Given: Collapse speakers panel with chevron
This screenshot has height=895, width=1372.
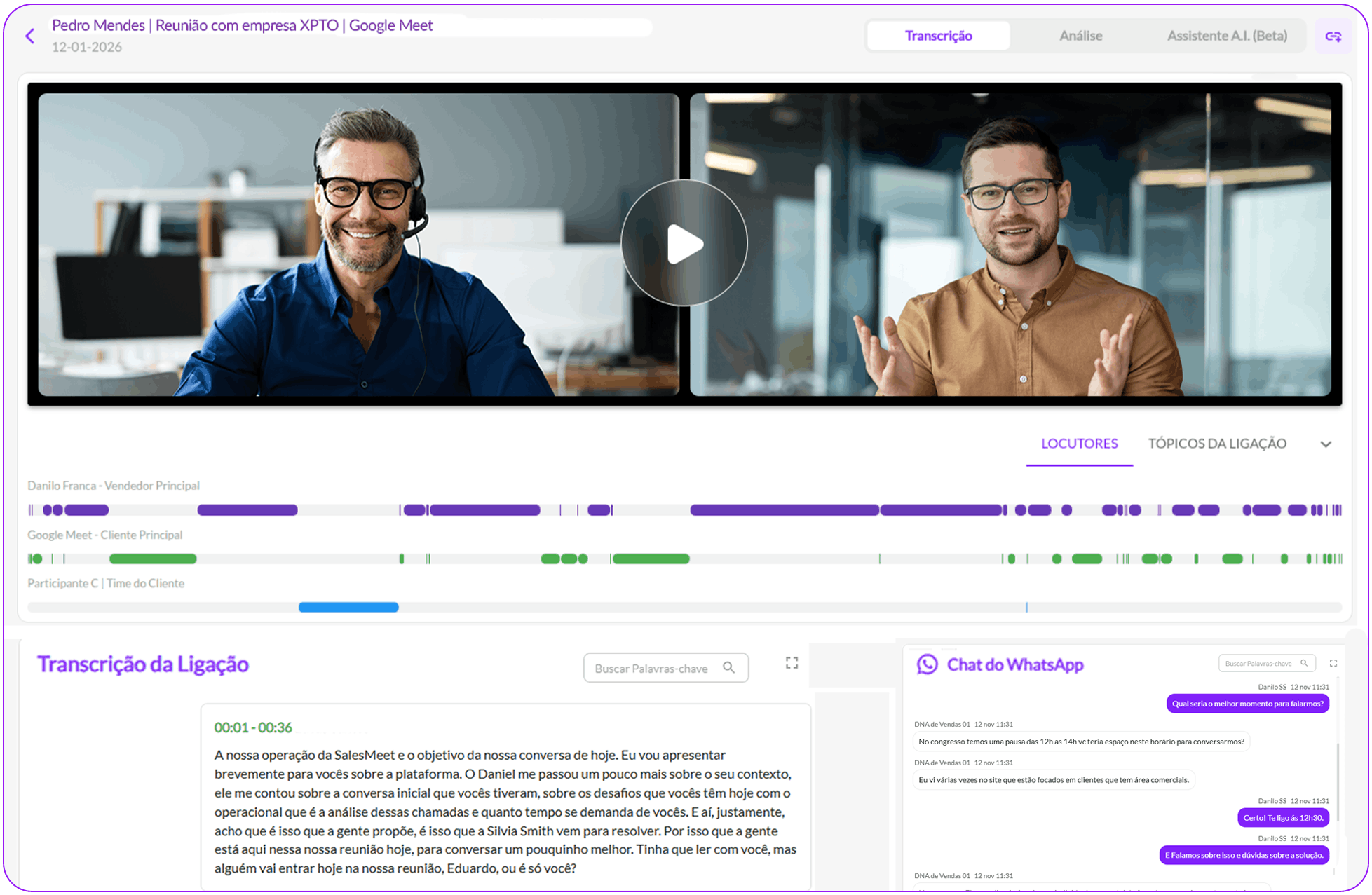Looking at the screenshot, I should pyautogui.click(x=1325, y=444).
